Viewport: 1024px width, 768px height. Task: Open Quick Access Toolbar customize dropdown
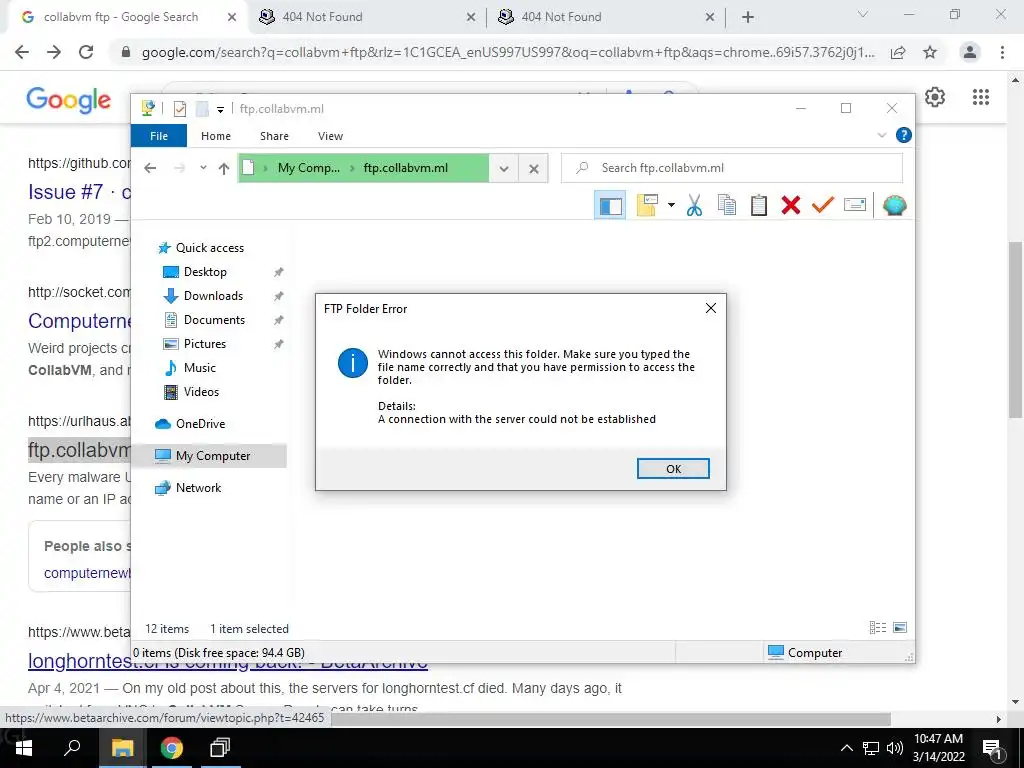point(221,110)
